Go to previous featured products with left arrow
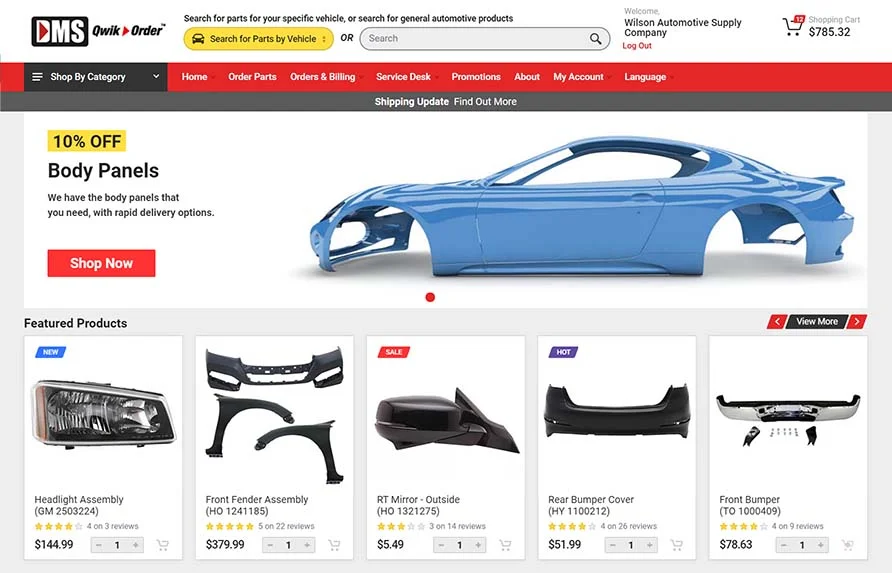The image size is (892, 573). (x=776, y=321)
